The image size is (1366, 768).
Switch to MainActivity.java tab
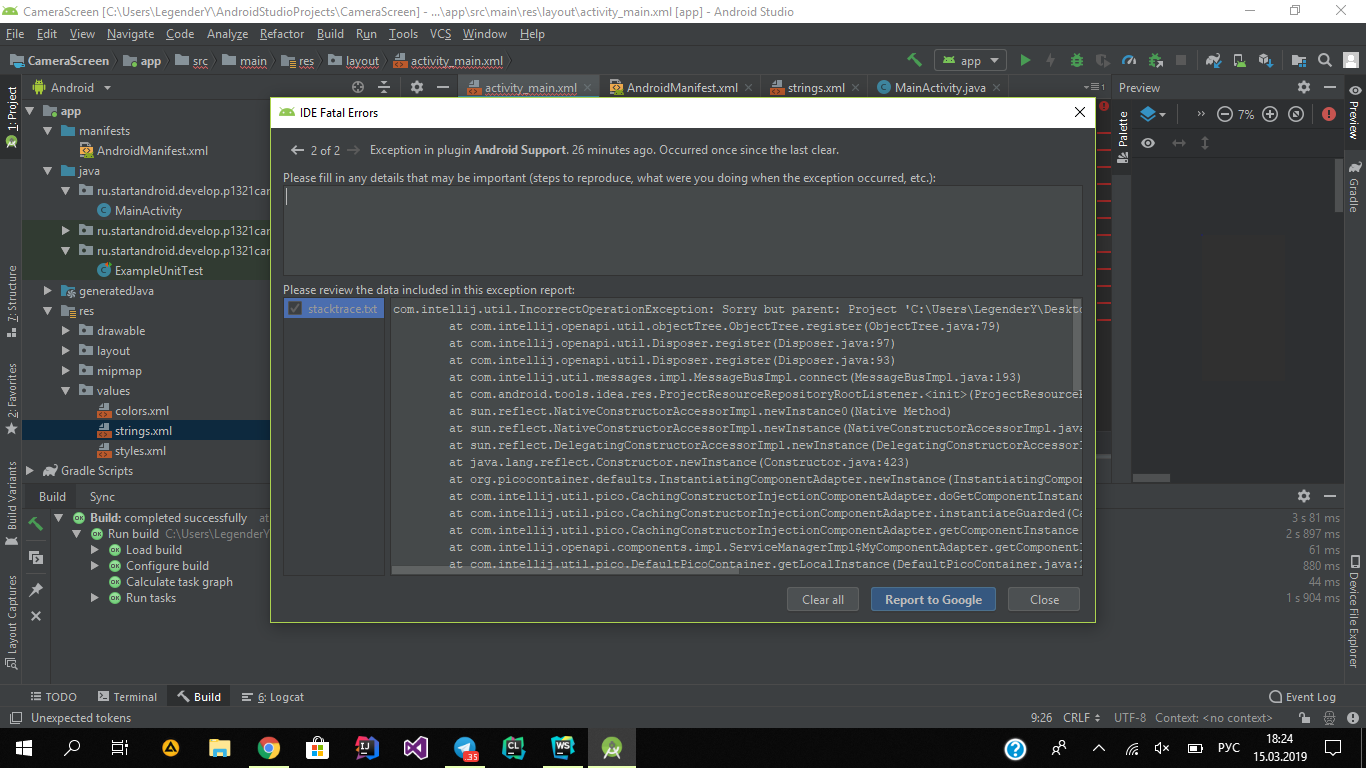point(940,87)
